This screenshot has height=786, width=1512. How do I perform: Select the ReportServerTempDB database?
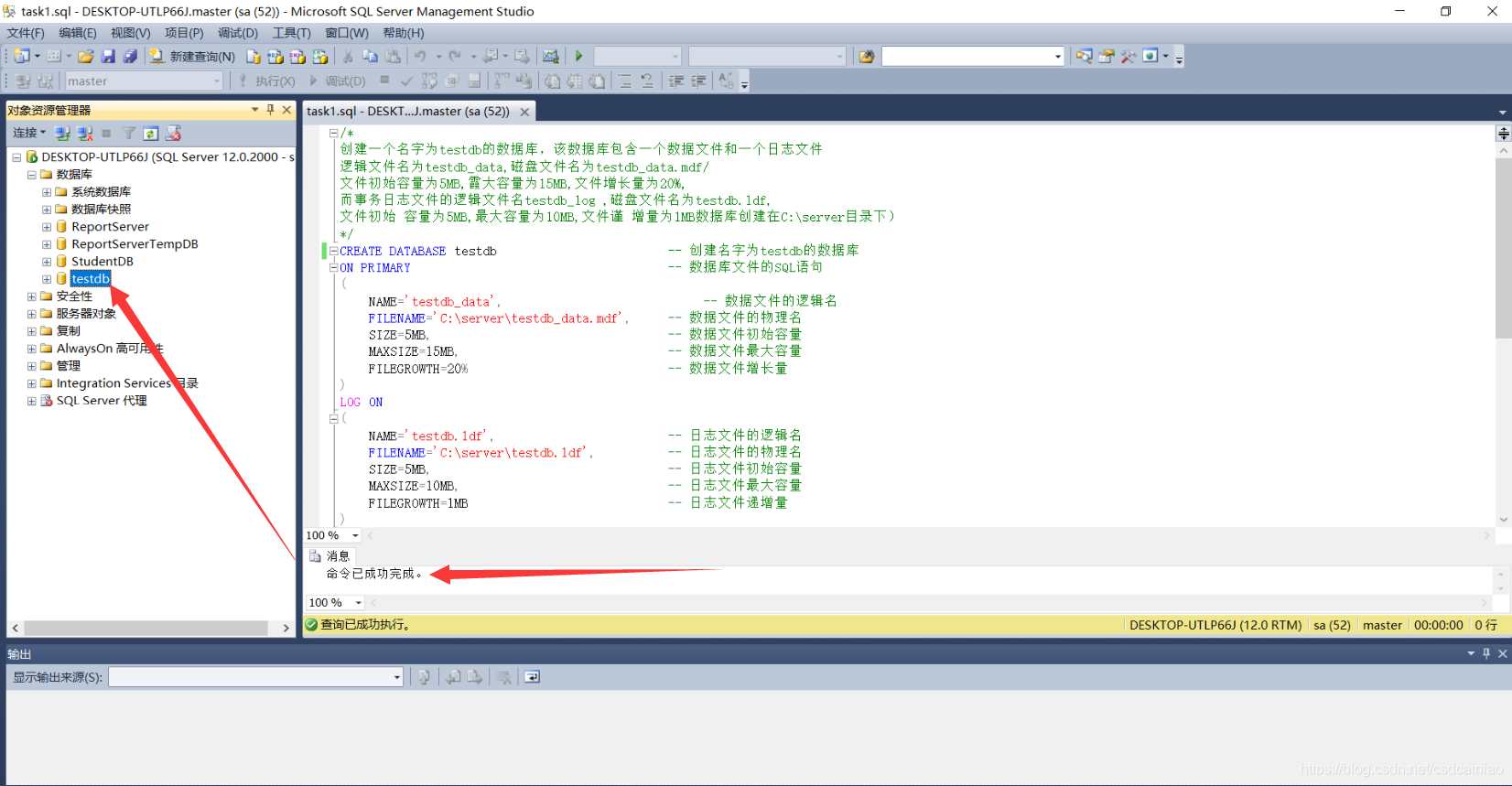point(135,244)
